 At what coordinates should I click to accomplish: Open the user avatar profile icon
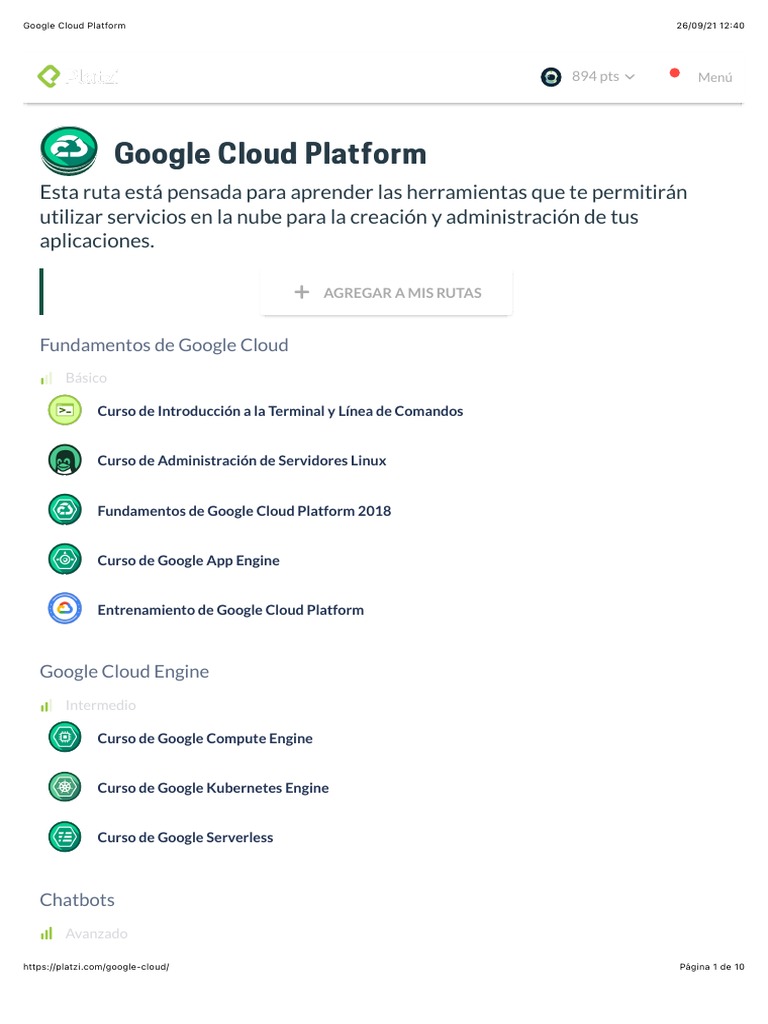click(x=551, y=77)
